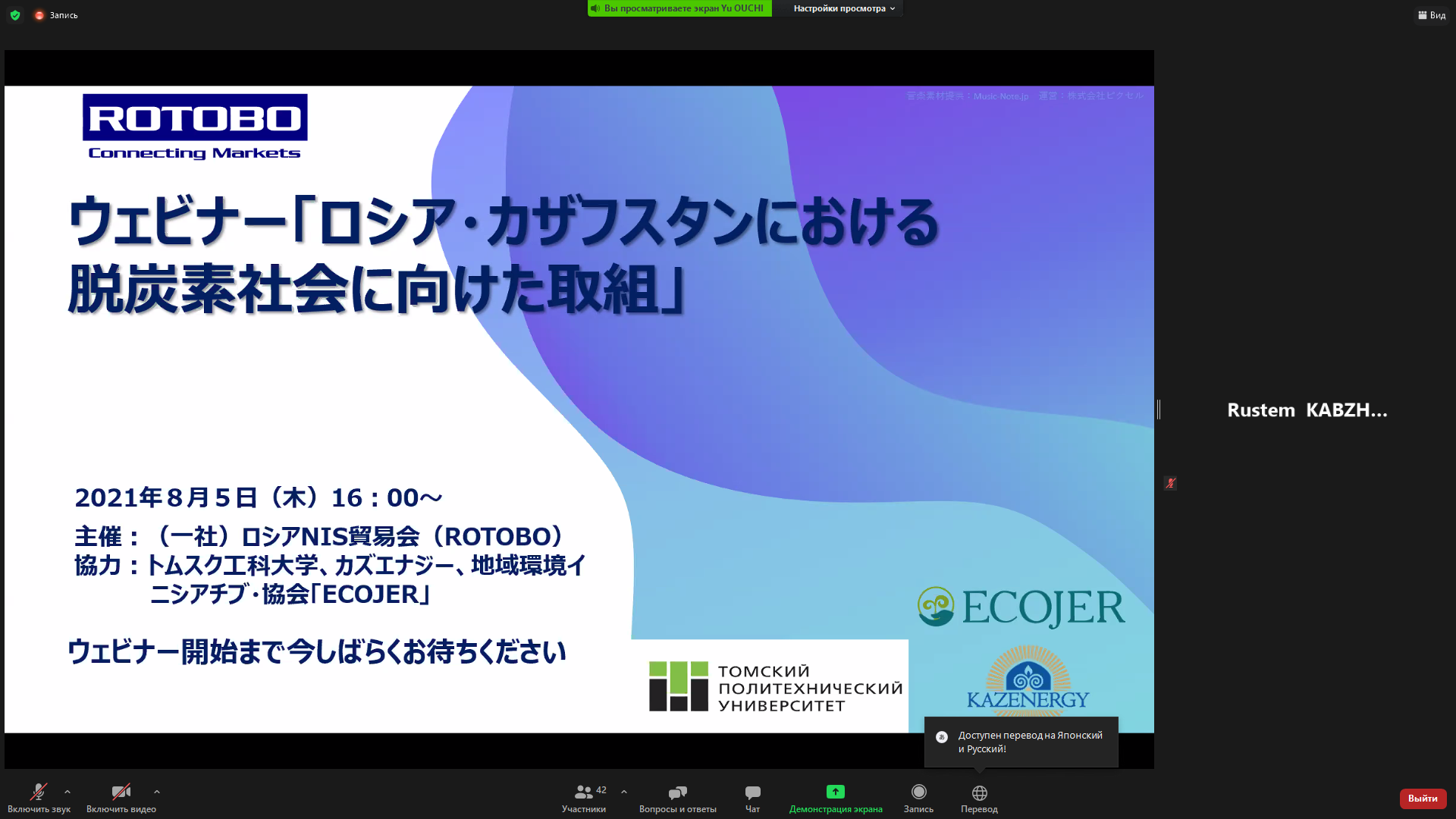1456x819 pixels.
Task: Click the muted microphone icon on participant tile
Action: pos(1170,483)
